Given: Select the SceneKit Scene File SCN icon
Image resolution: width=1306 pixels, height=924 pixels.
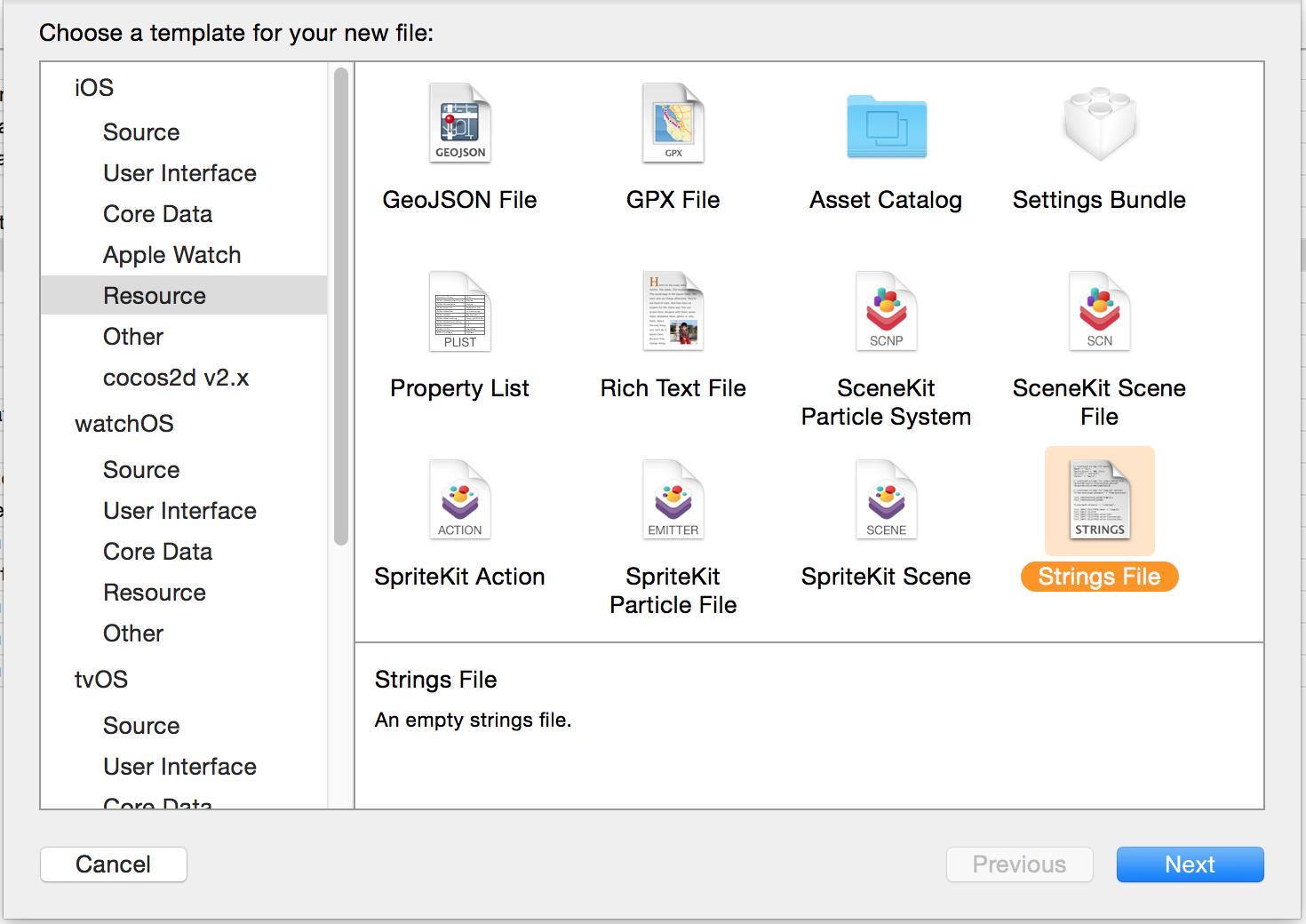Looking at the screenshot, I should click(1100, 312).
